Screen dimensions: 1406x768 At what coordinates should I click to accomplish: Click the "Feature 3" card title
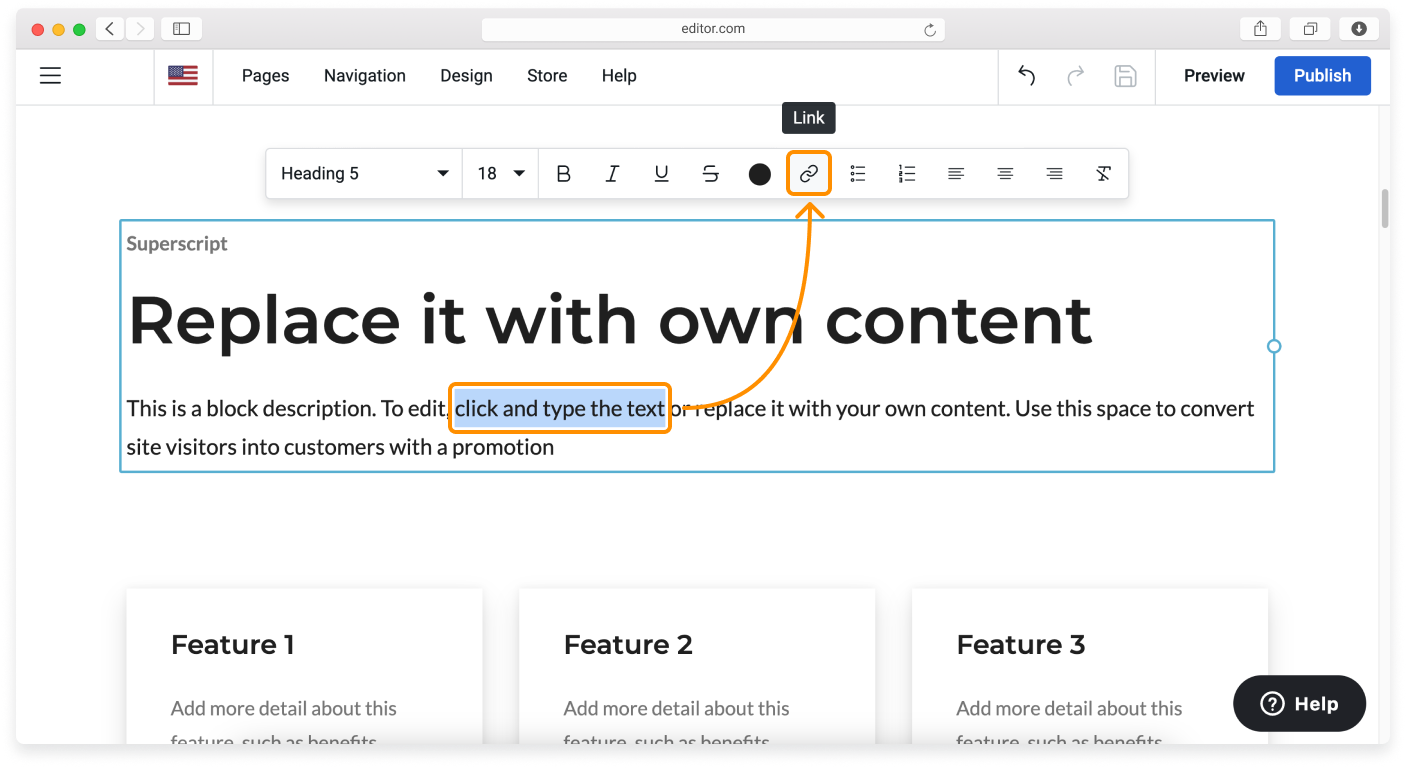(1021, 645)
